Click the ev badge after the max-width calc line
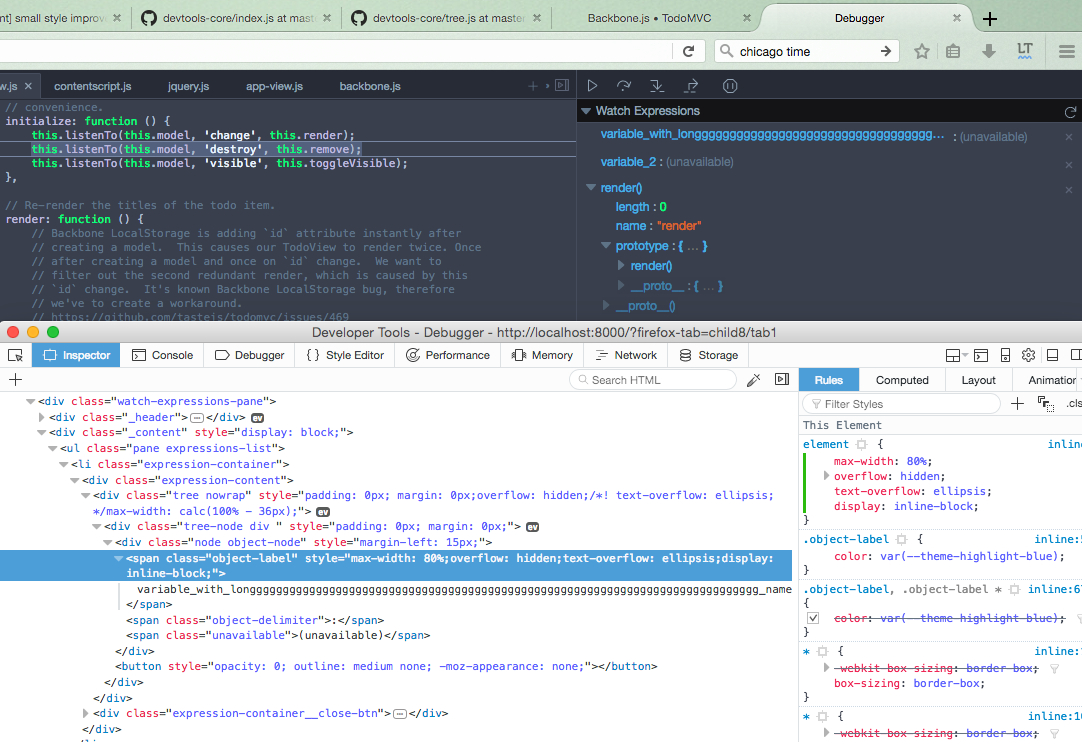Image resolution: width=1082 pixels, height=742 pixels. 323,512
